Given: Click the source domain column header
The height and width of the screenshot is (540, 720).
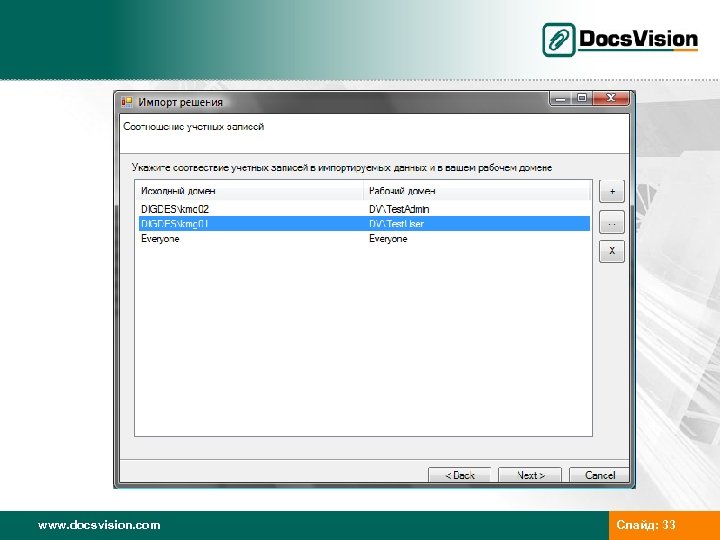Looking at the screenshot, I should coord(250,191).
